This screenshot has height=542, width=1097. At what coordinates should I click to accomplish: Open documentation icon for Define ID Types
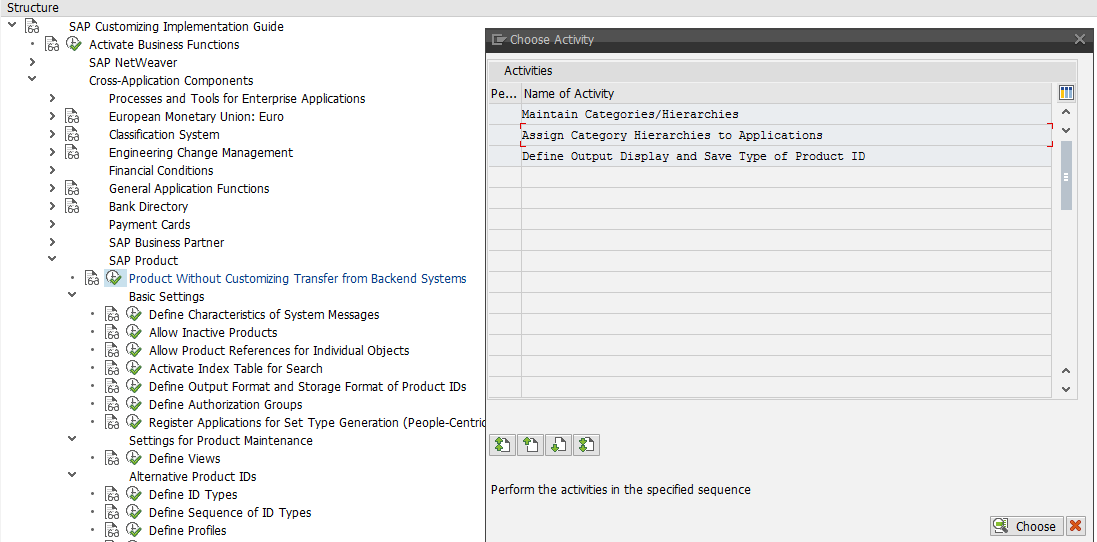point(112,495)
